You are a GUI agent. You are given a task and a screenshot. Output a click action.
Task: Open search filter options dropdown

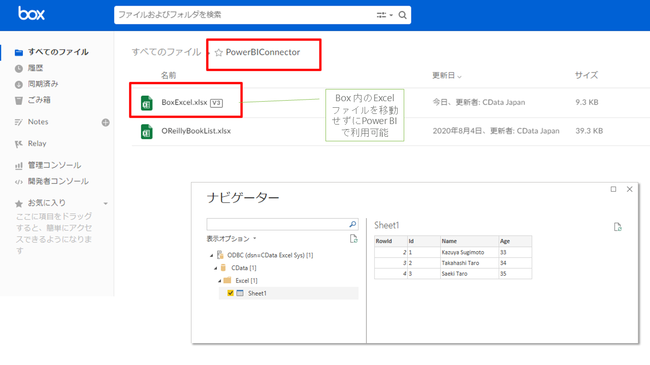384,15
